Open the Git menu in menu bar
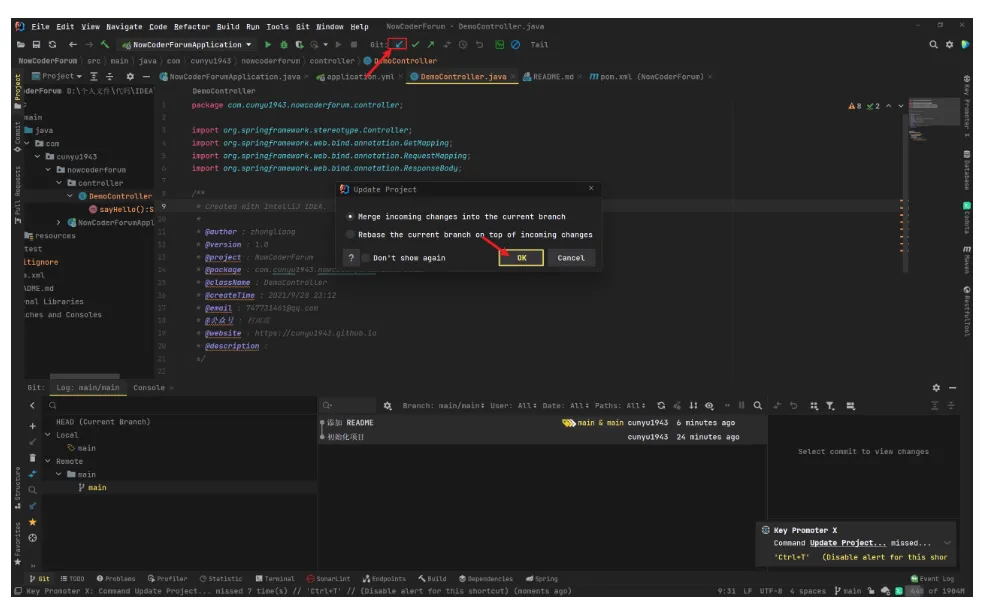This screenshot has width=984, height=616. click(x=302, y=26)
